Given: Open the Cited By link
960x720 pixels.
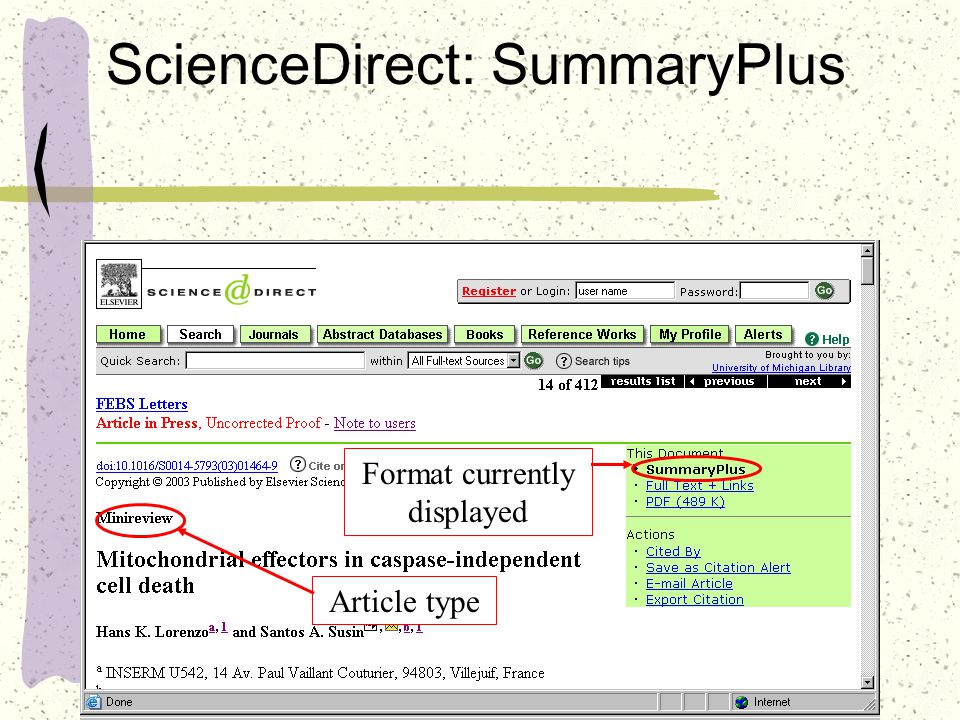Looking at the screenshot, I should [673, 552].
